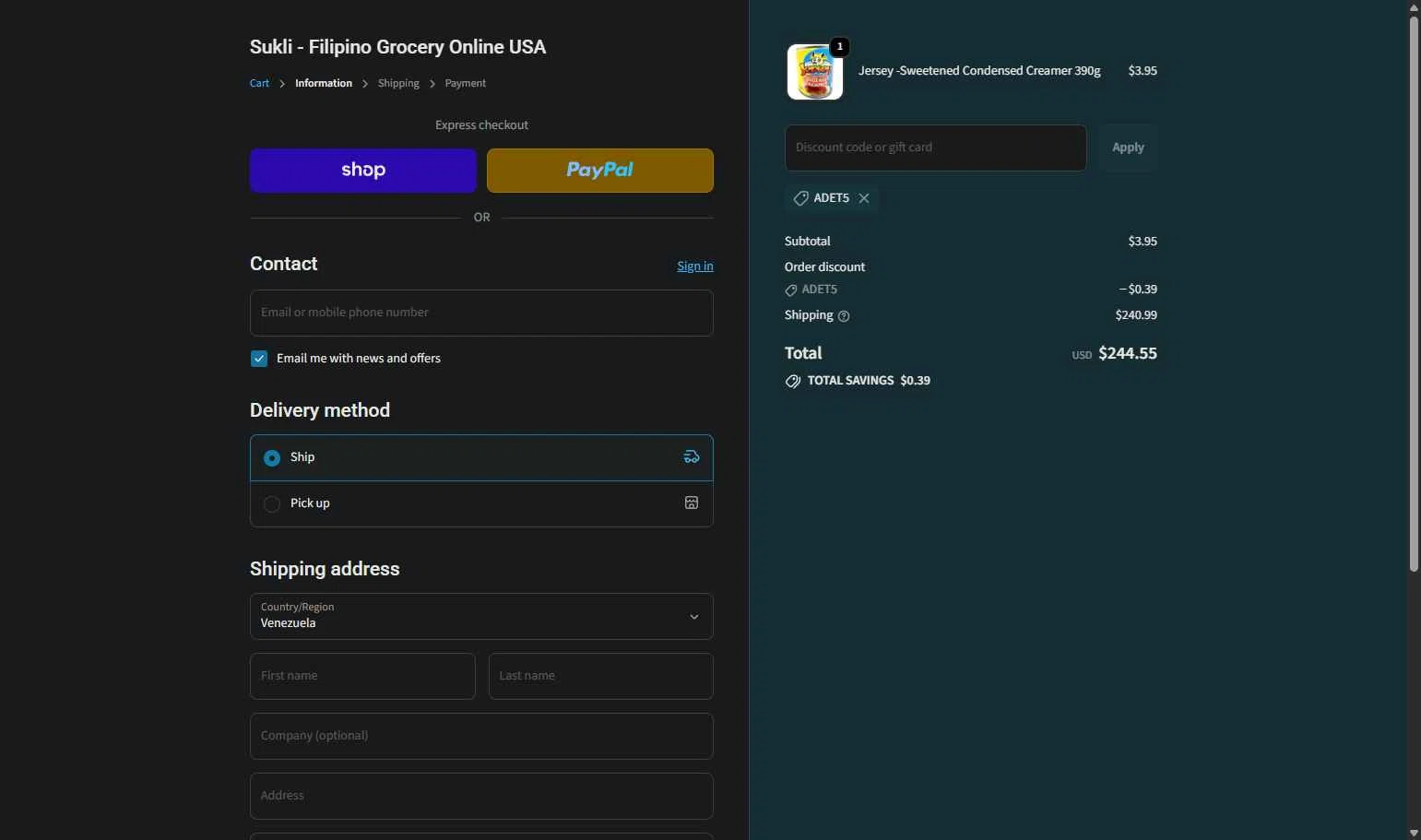Click the total amount $244.55
This screenshot has height=840, width=1421.
click(x=1128, y=353)
